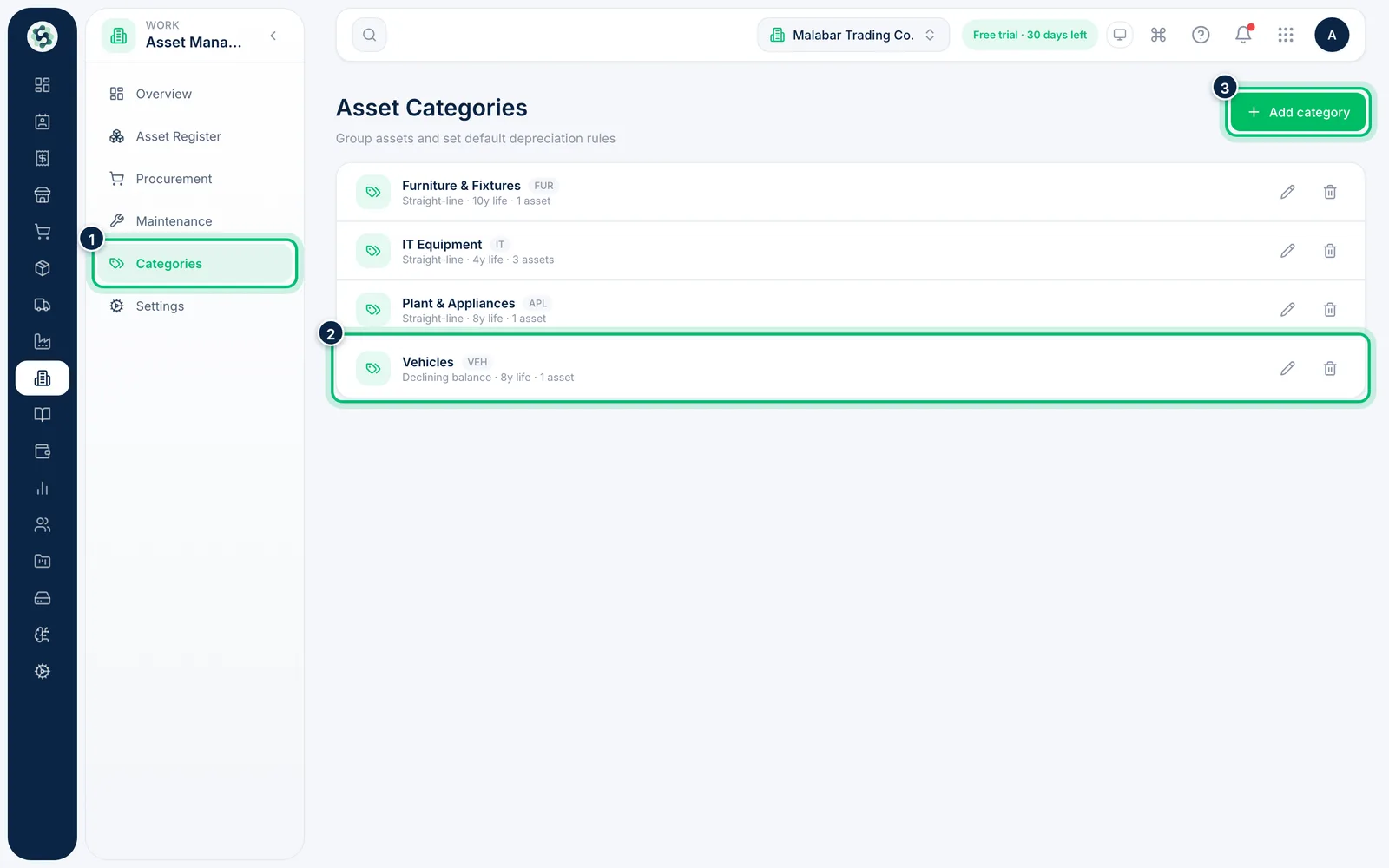This screenshot has width=1389, height=868.
Task: Click the IT Equipment category name
Action: [442, 245]
